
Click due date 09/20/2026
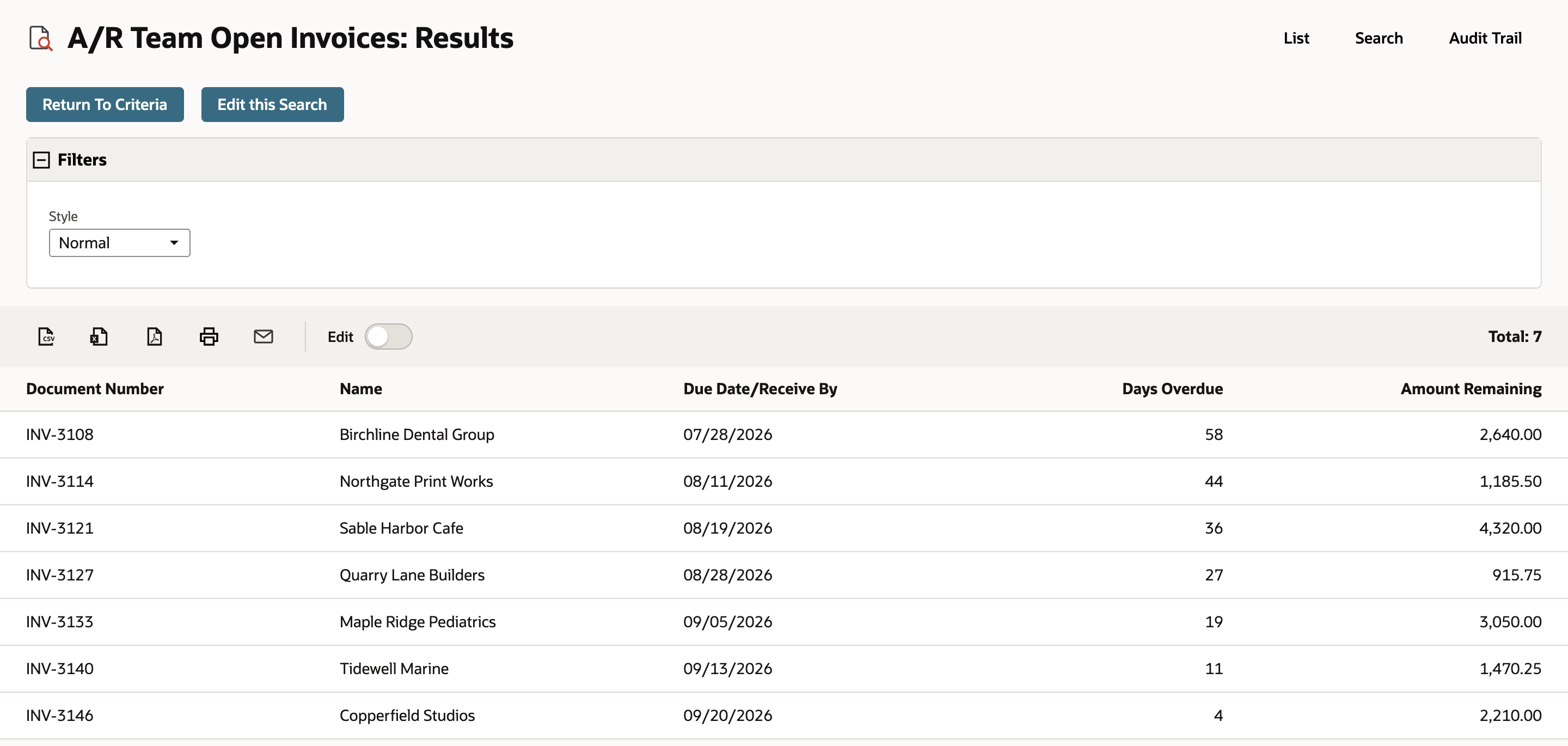tap(727, 716)
